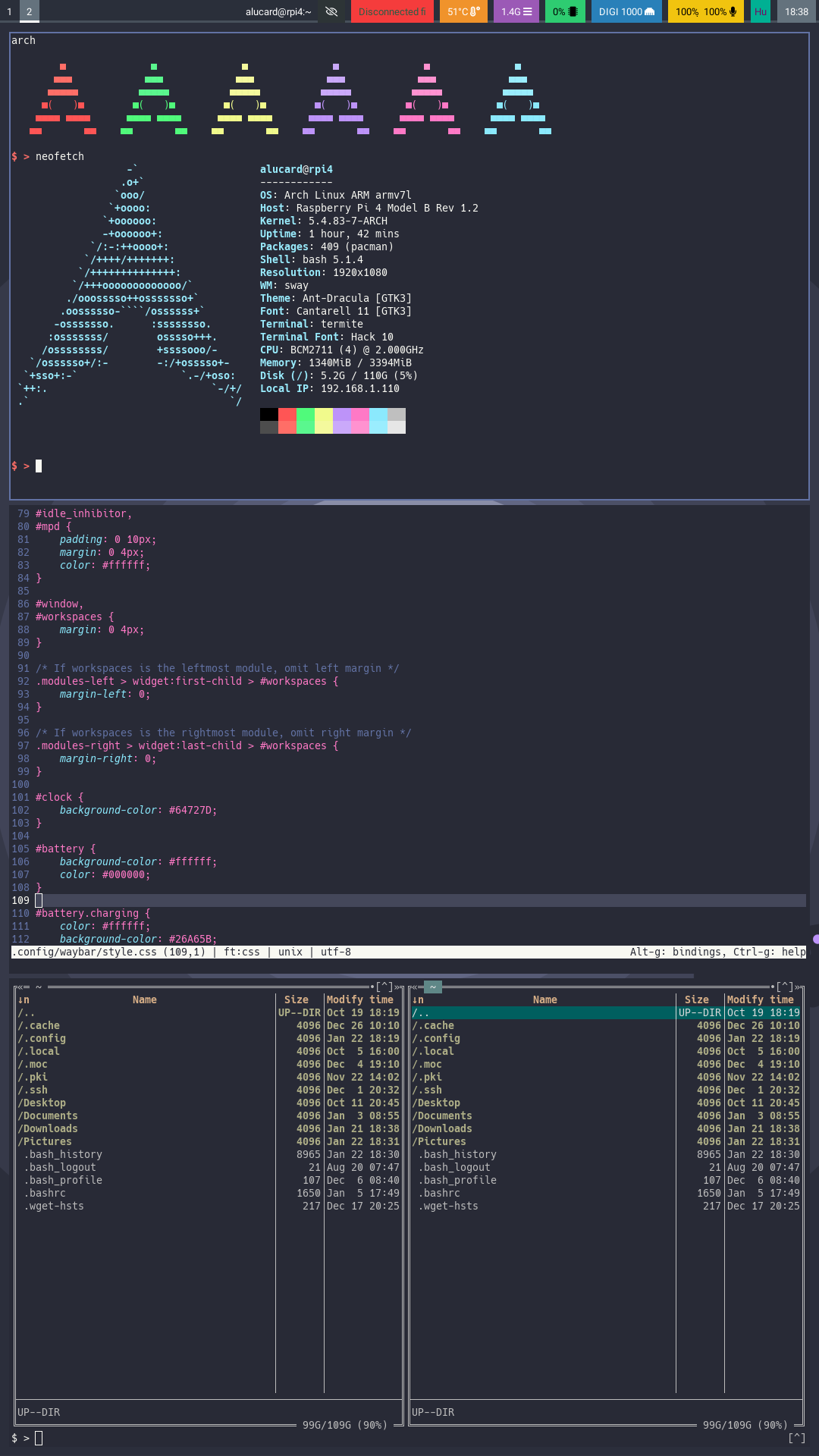The height and width of the screenshot is (1456, 819).
Task: Select /.moc in the right panel
Action: click(606, 1064)
